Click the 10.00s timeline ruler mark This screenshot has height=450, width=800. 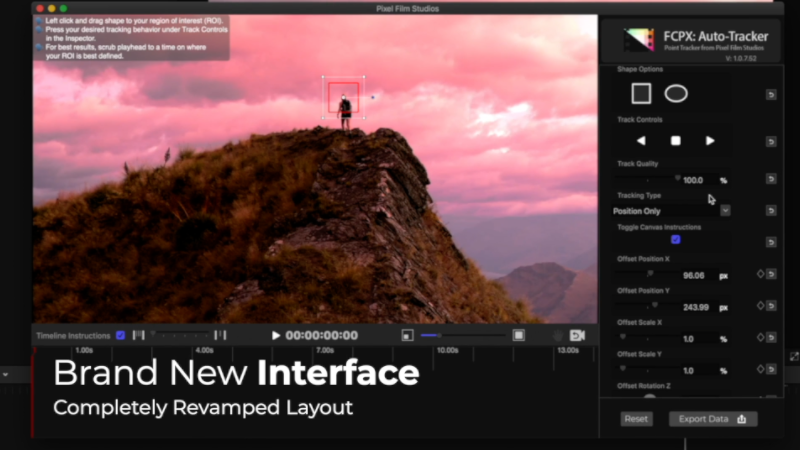[447, 351]
